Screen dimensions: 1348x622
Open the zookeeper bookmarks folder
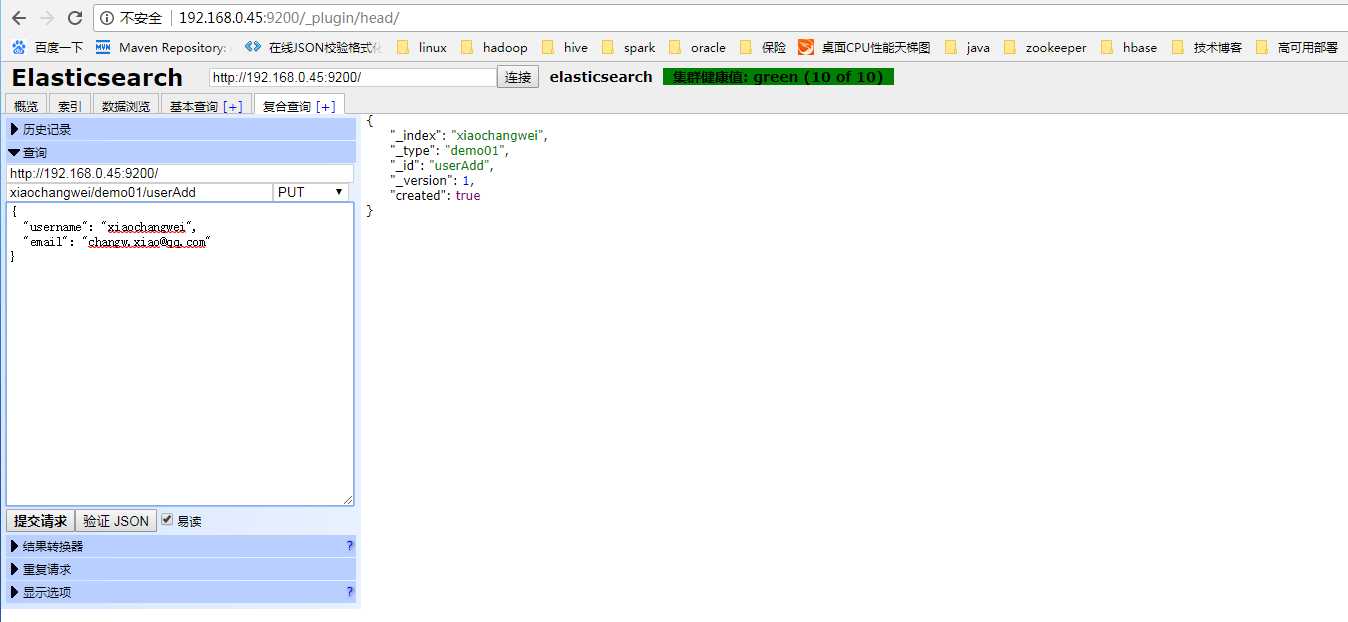1045,47
